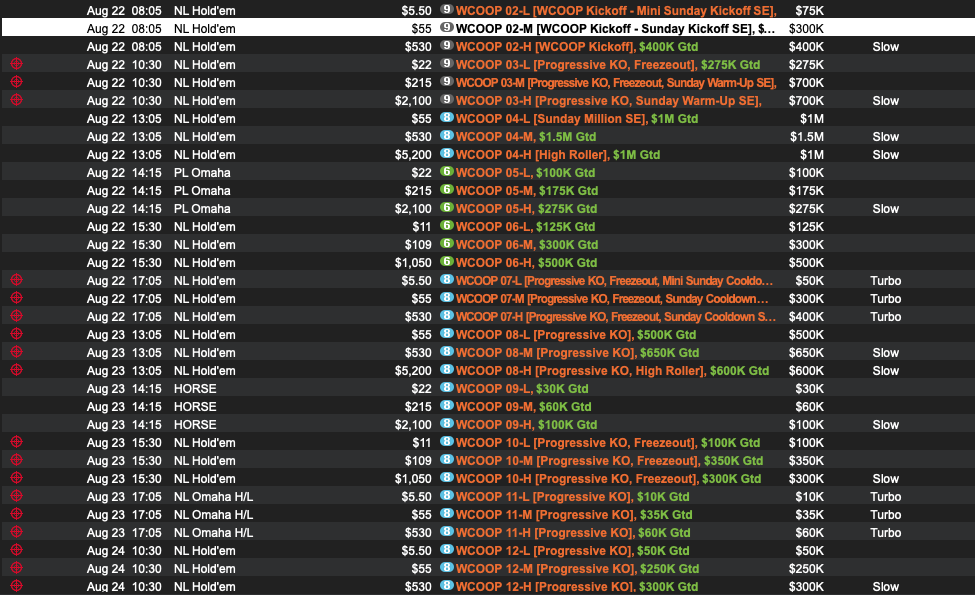The image size is (975, 595).
Task: Click the Turbo speed label on WCOOP 11-M row
Action: (x=885, y=515)
